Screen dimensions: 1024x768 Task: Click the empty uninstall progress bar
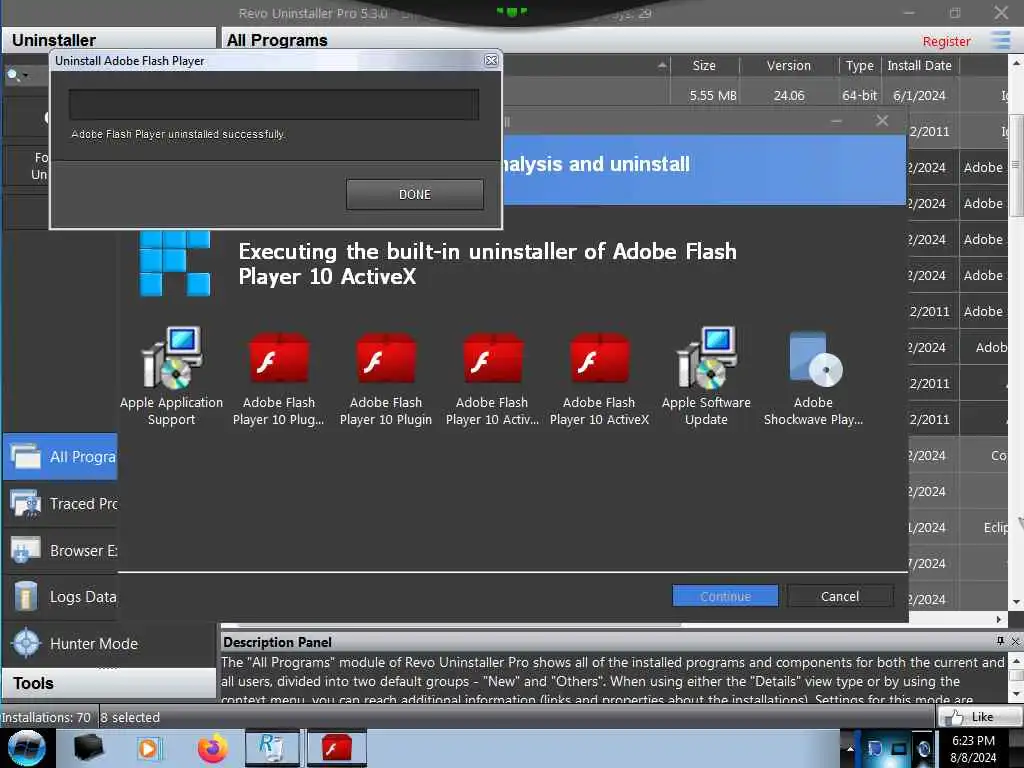274,104
